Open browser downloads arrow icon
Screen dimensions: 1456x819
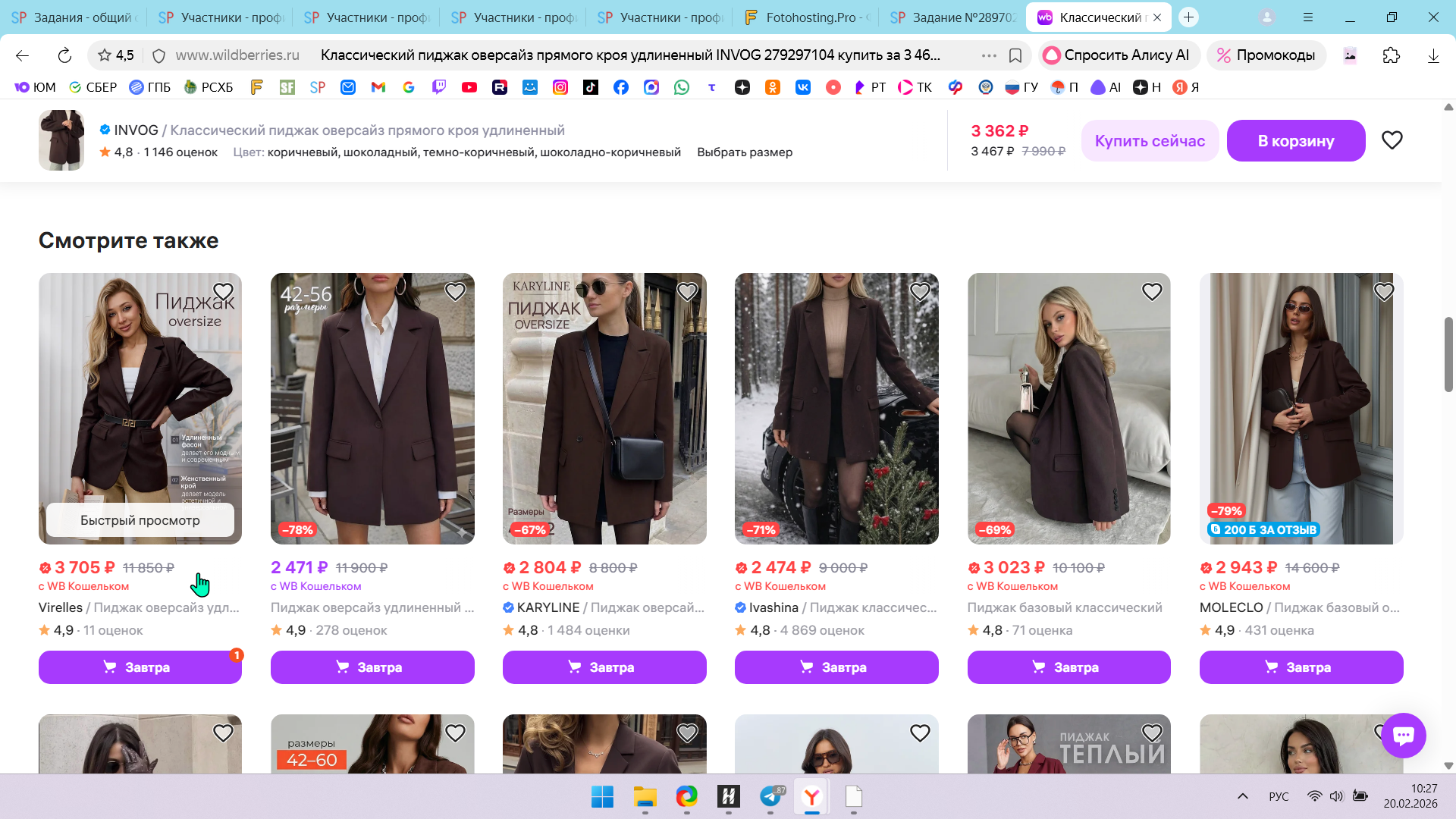(x=1432, y=55)
